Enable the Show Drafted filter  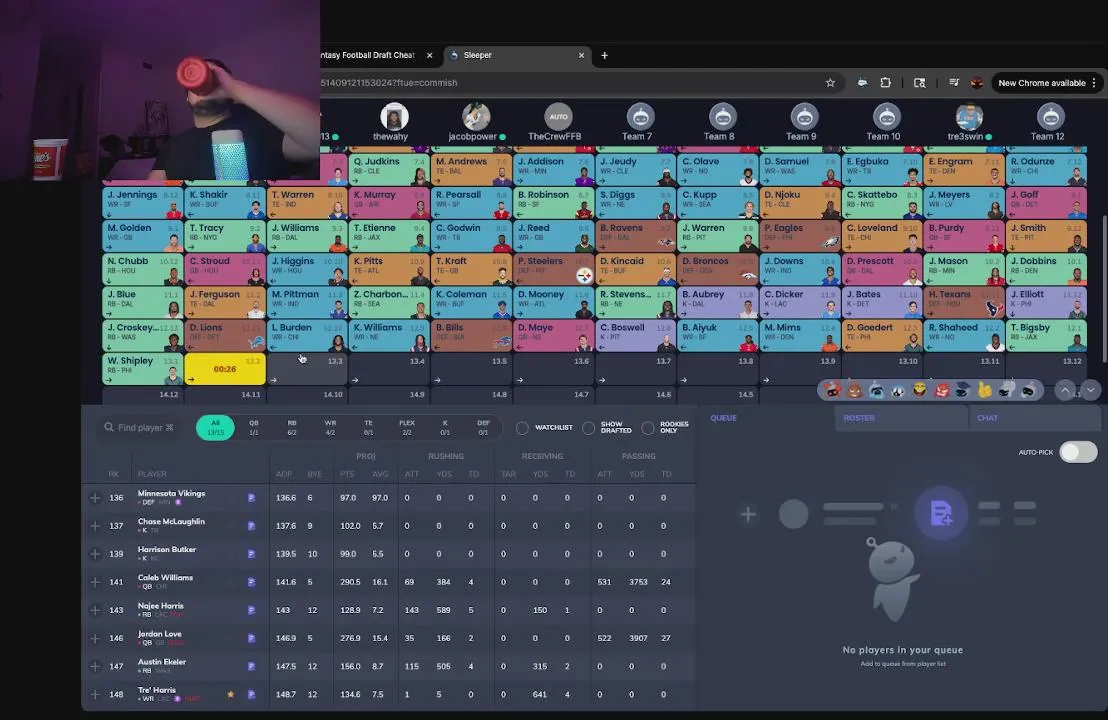589,428
